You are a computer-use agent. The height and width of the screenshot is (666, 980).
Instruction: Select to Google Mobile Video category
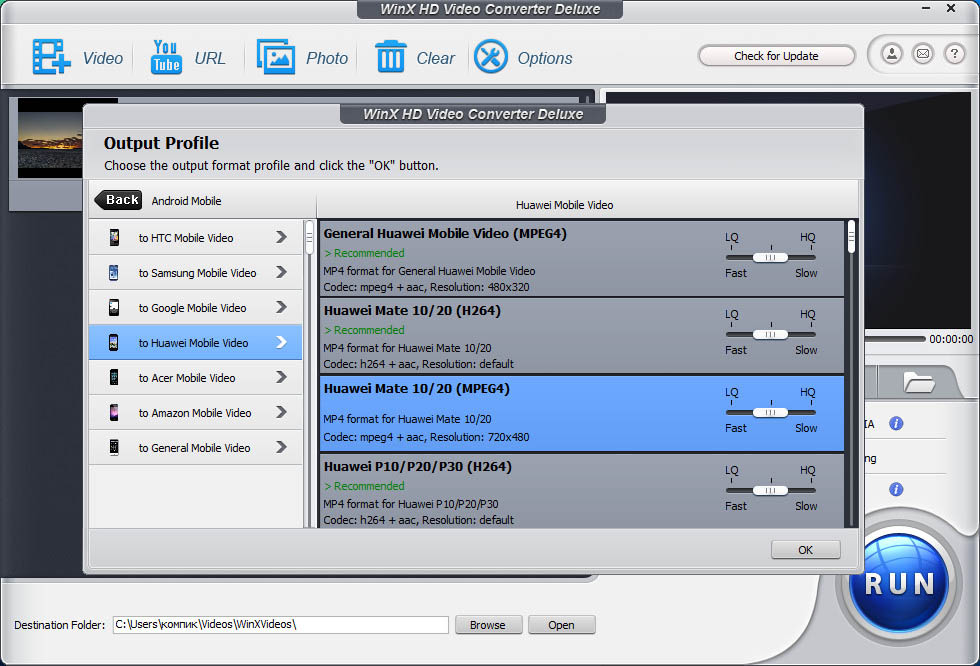pyautogui.click(x=196, y=307)
